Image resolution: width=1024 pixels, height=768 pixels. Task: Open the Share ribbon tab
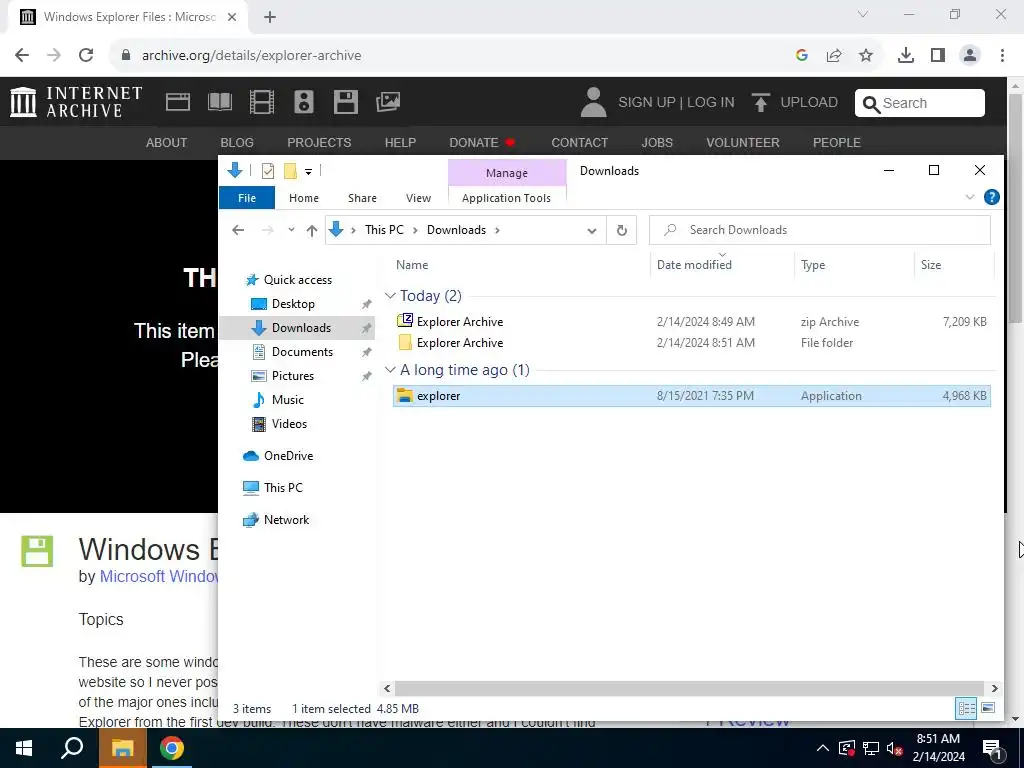click(362, 198)
